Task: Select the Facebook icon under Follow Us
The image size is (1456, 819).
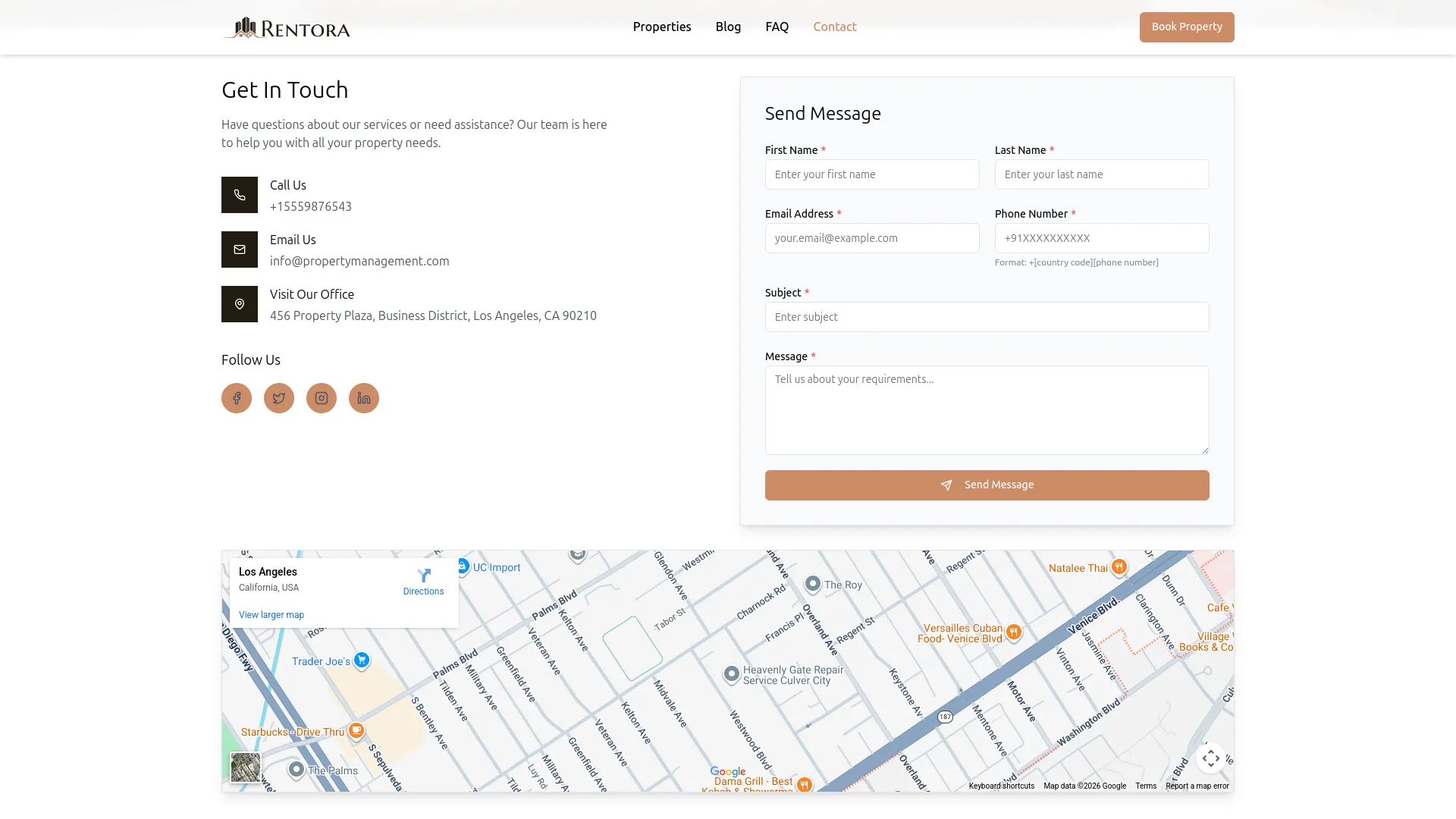Action: coord(236,397)
